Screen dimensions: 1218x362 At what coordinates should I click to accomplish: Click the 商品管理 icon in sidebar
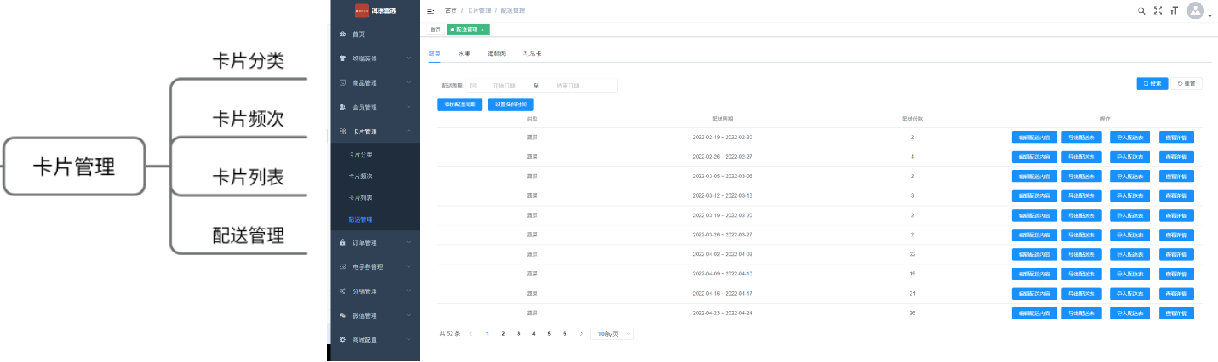pyautogui.click(x=343, y=83)
